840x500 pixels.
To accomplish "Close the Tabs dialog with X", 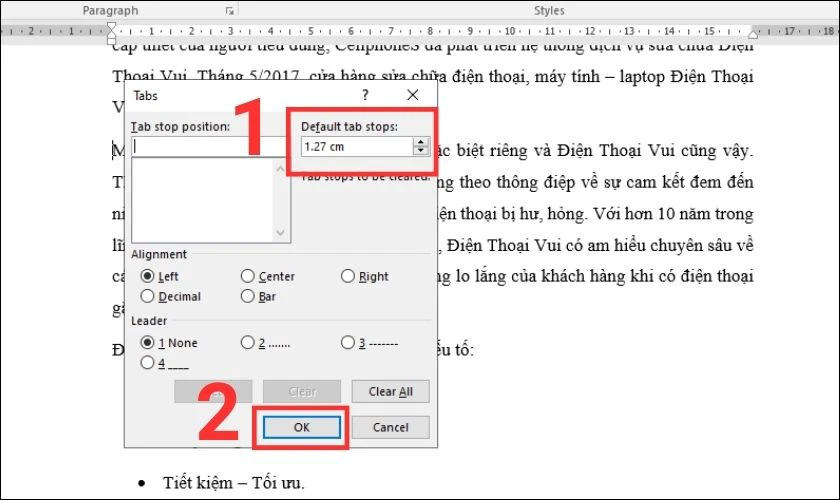I will (412, 95).
